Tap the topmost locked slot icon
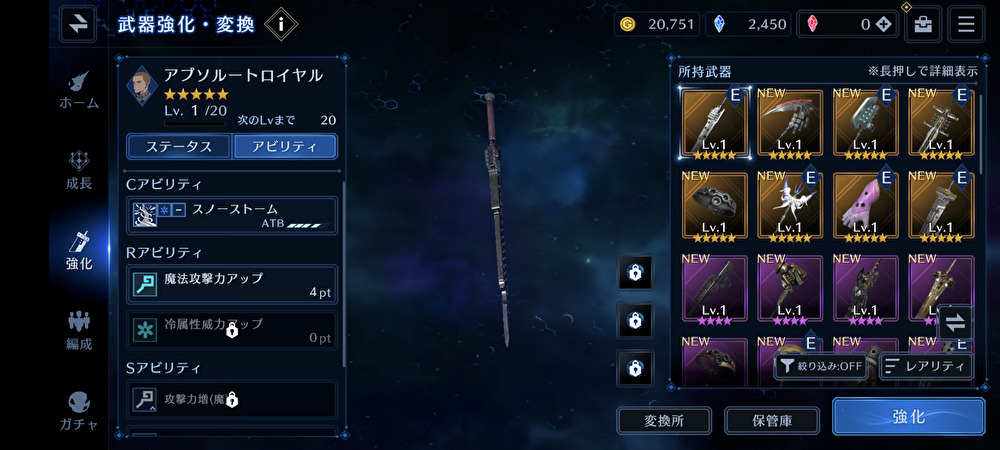Viewport: 1000px width, 450px height. click(x=635, y=273)
